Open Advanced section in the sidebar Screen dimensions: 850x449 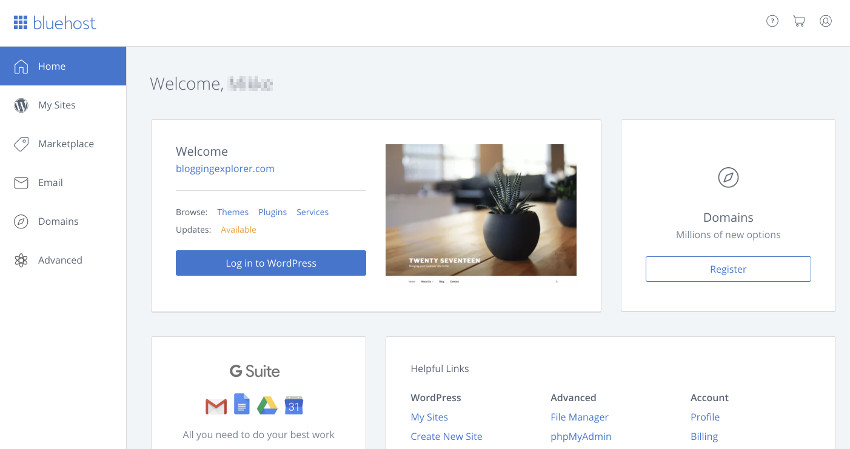[60, 260]
